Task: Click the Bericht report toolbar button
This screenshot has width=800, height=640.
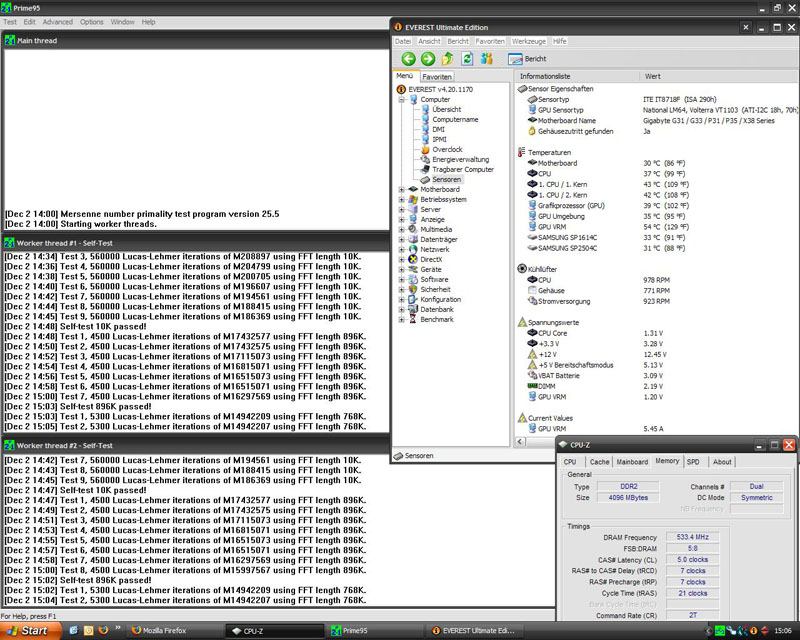Action: pos(527,59)
